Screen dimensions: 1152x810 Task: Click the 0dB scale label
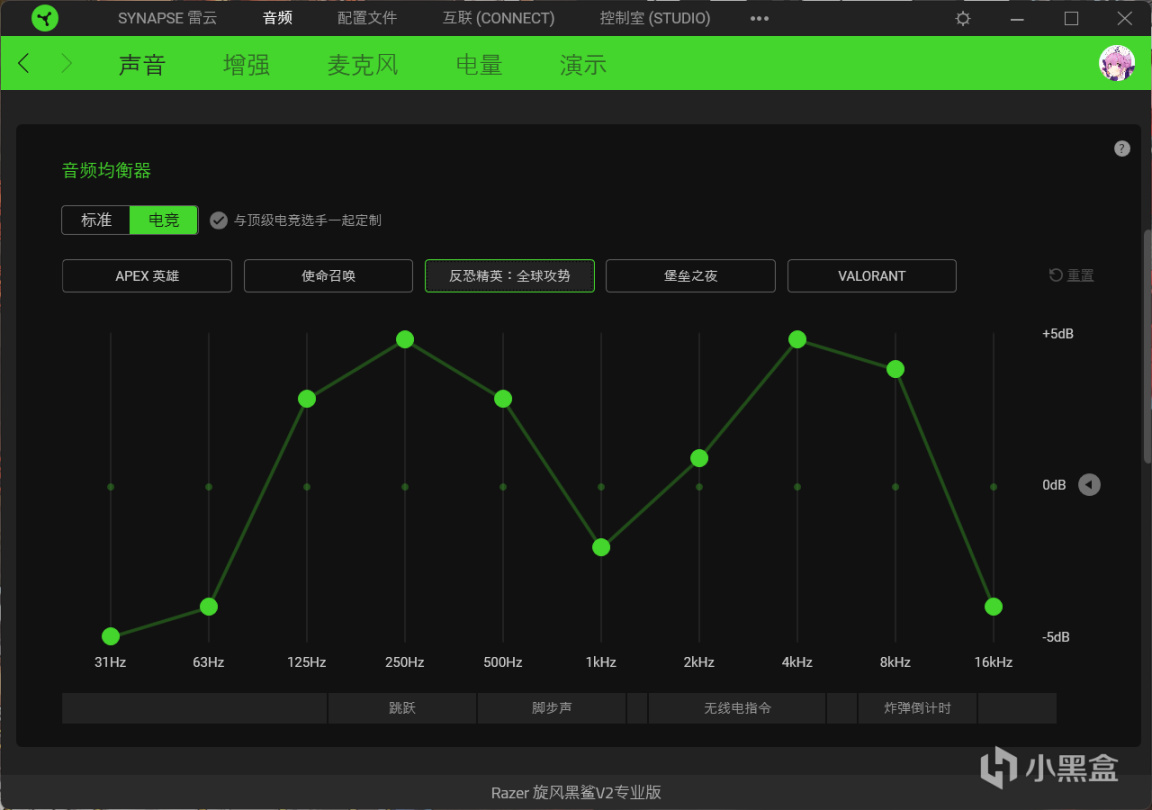click(1054, 485)
